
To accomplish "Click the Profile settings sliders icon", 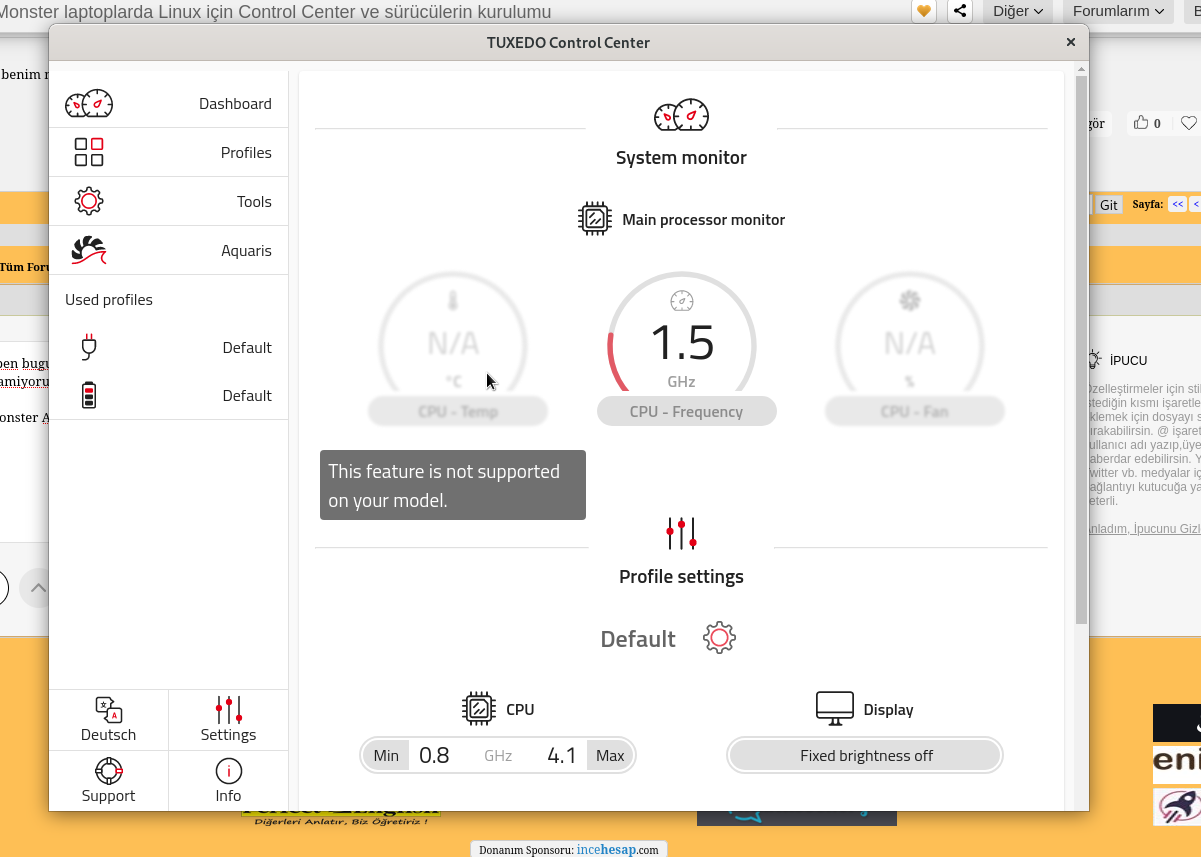I will 681,533.
